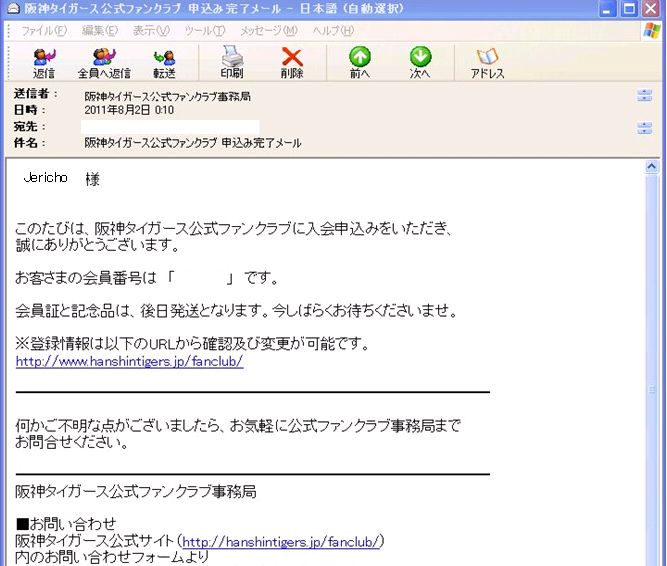Open the www.hanshintigers.jp/fanclub link
Screen dimensions: 667x566
pos(129,361)
